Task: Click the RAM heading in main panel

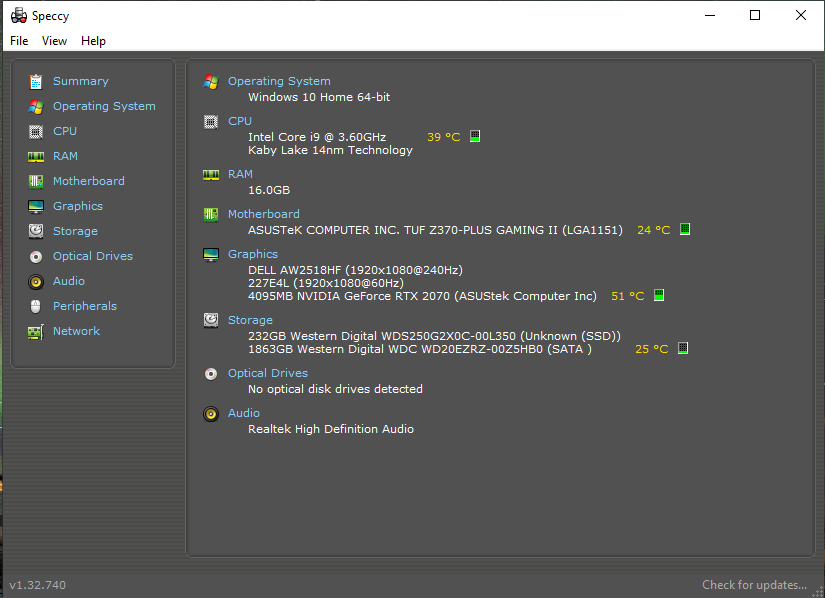Action: 240,175
